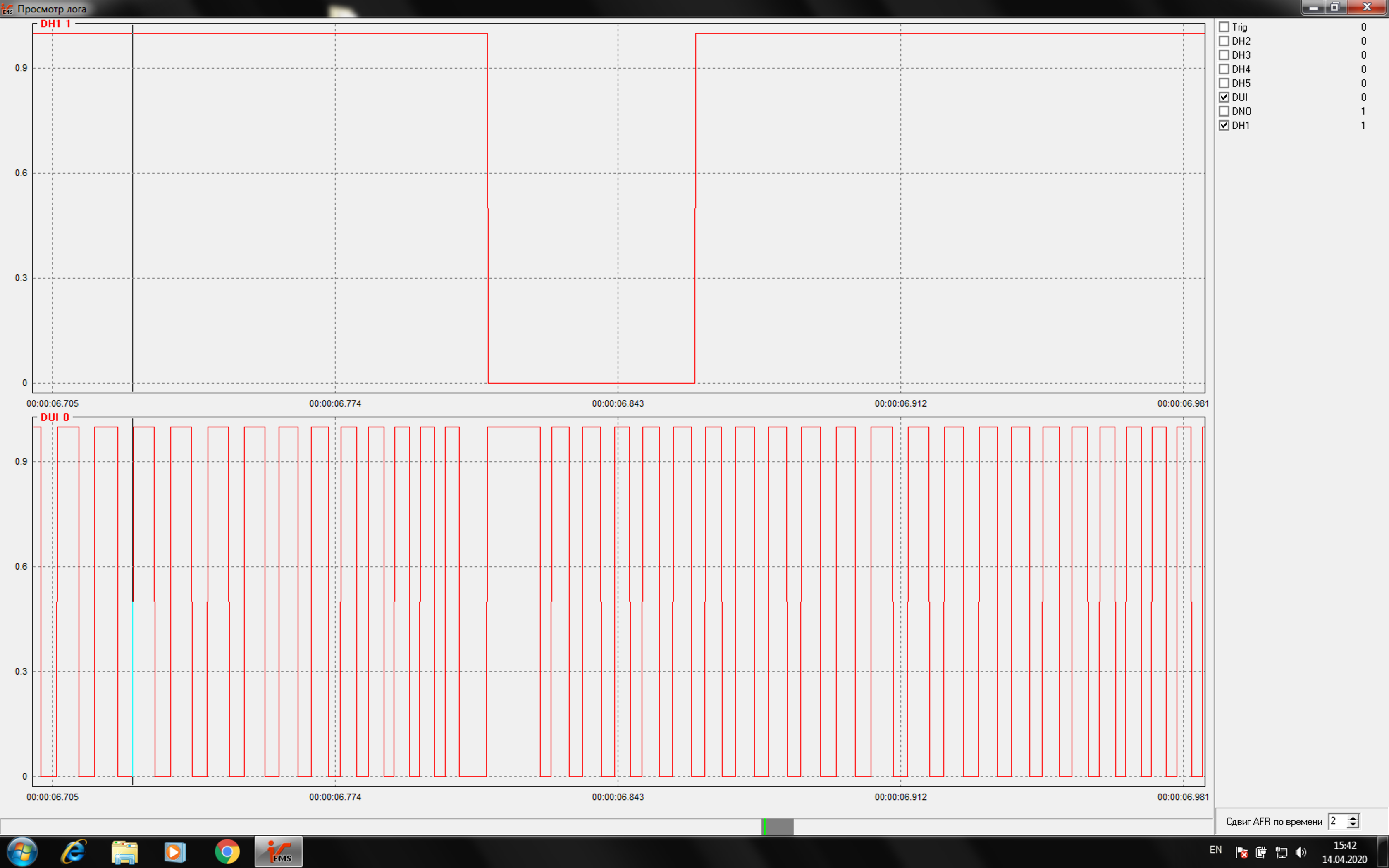Enable the DNO channel checkbox
Viewport: 1389px width, 868px height.
point(1224,111)
